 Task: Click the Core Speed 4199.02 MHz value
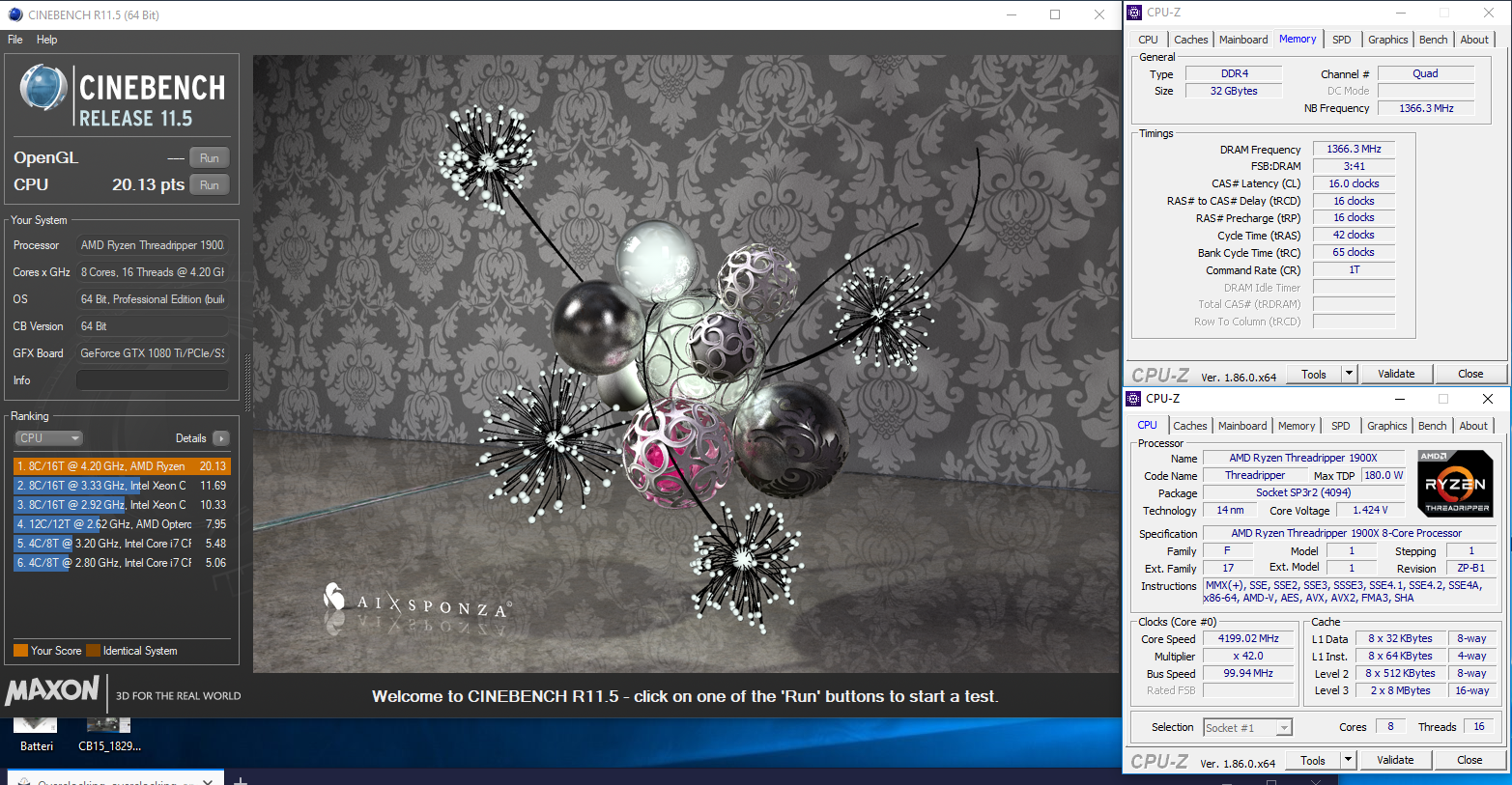1248,638
